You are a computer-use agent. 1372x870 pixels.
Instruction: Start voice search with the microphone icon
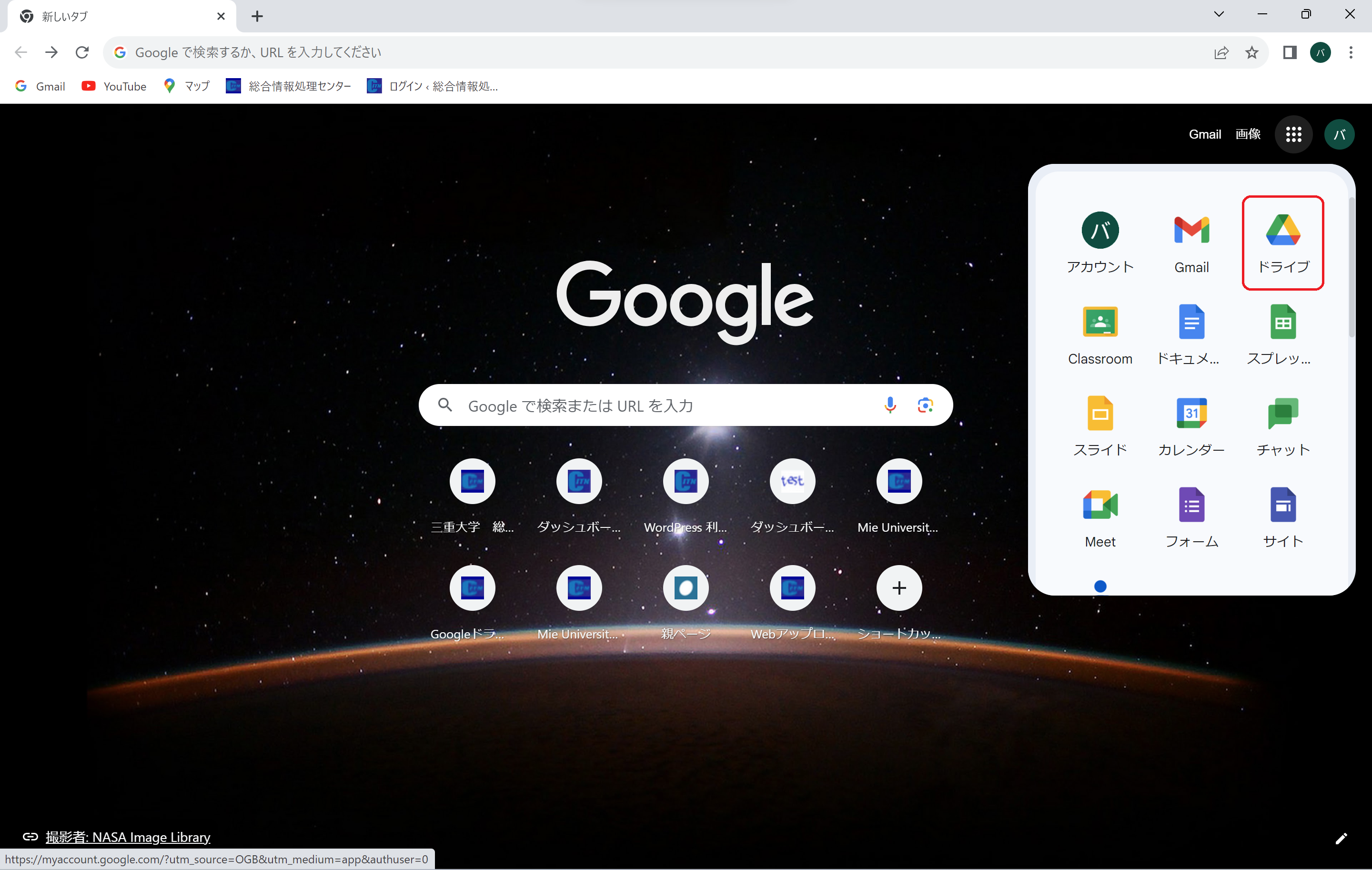pyautogui.click(x=890, y=405)
